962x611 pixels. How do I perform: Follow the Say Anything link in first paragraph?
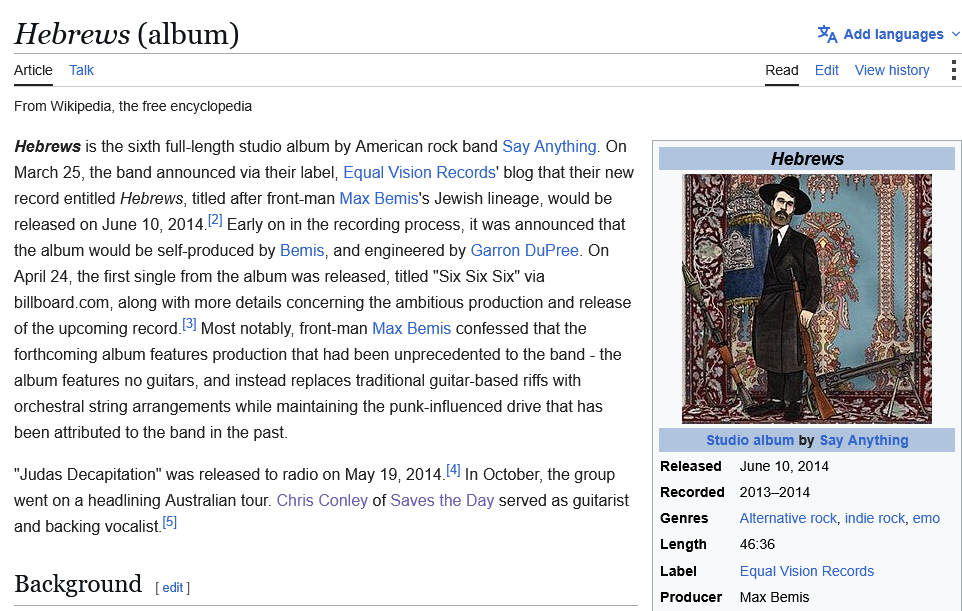click(x=549, y=147)
